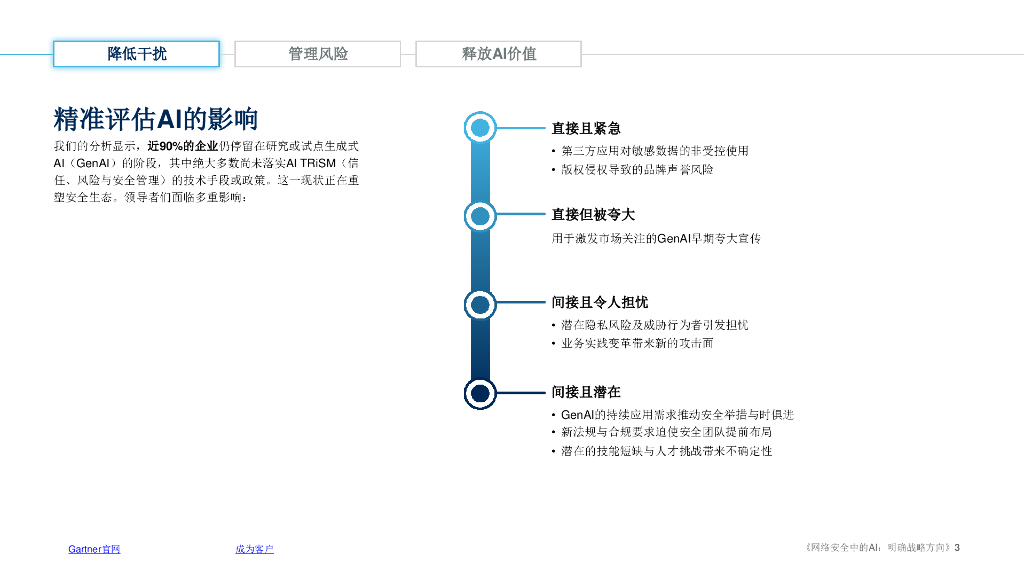The width and height of the screenshot is (1024, 577).
Task: Select the heading 精准评估AI的影响
Action: (155, 119)
